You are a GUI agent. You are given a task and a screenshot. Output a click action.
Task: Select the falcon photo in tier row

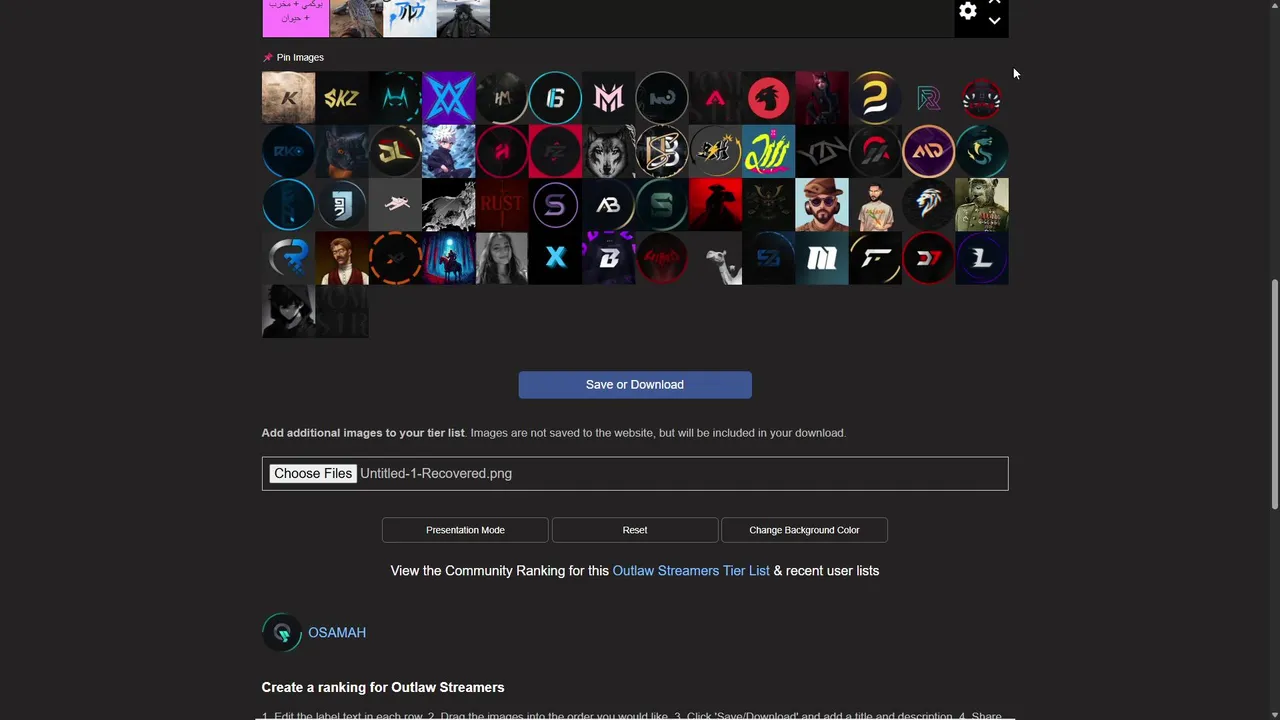[356, 18]
